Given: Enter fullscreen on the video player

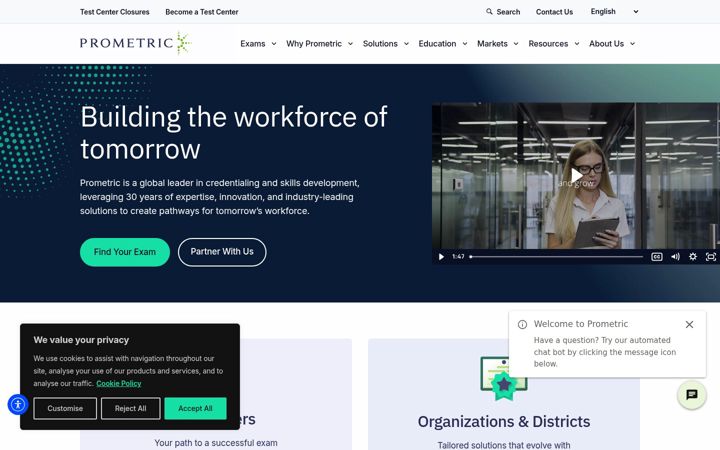Looking at the screenshot, I should tap(710, 257).
